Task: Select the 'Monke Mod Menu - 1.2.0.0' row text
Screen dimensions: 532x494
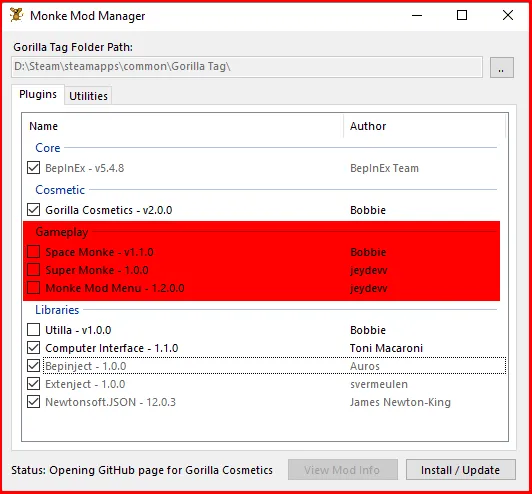Action: point(115,288)
